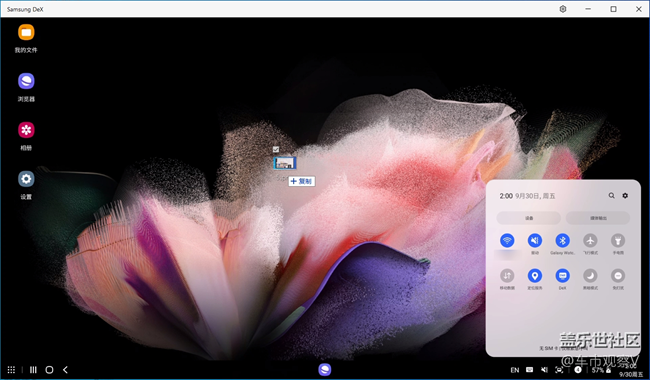This screenshot has width=650, height=380.
Task: Open the apps grid on the DeX taskbar
Action: pos(11,370)
